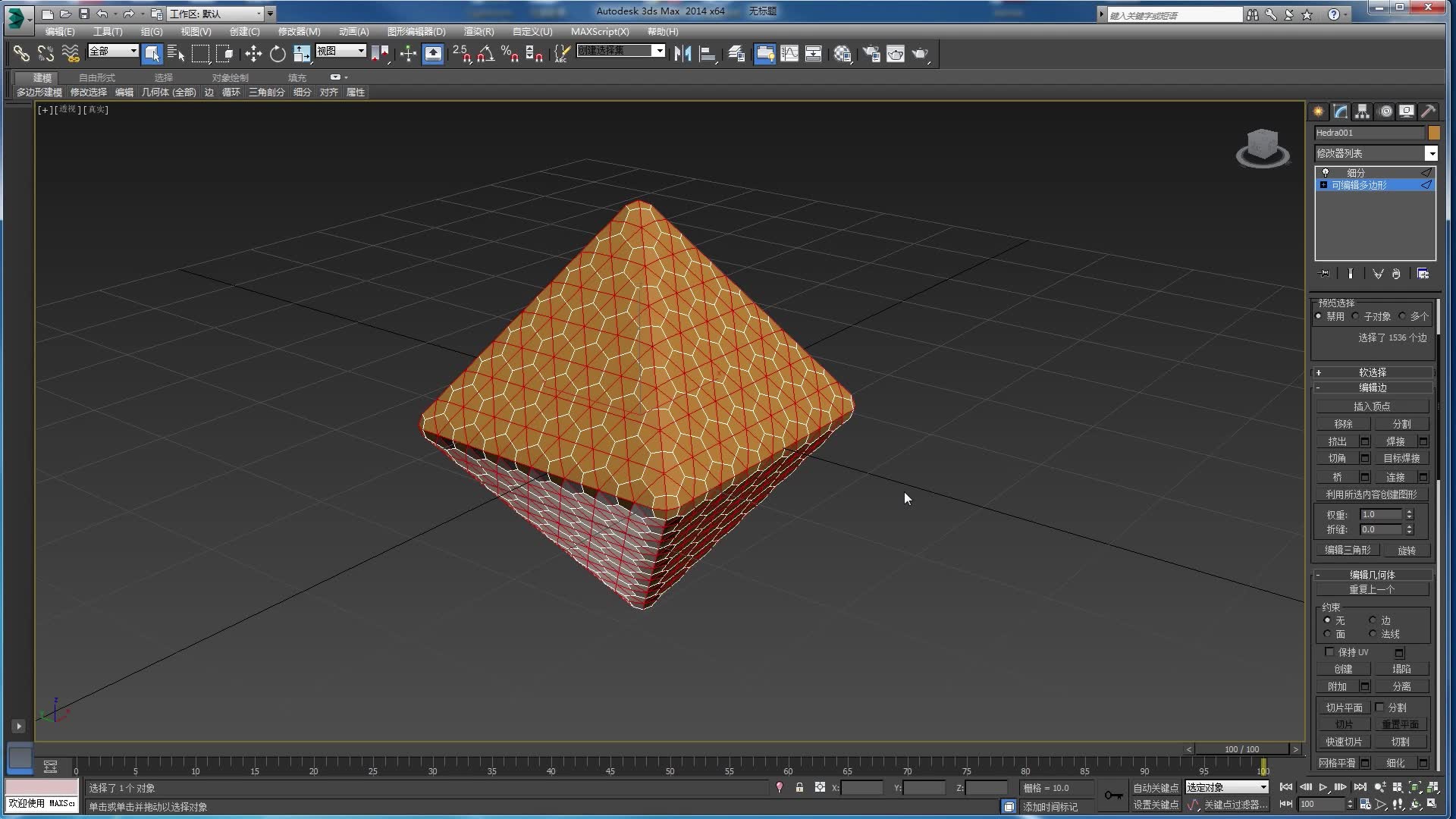Select the 禁用 radio under 预览选择

pos(1318,315)
